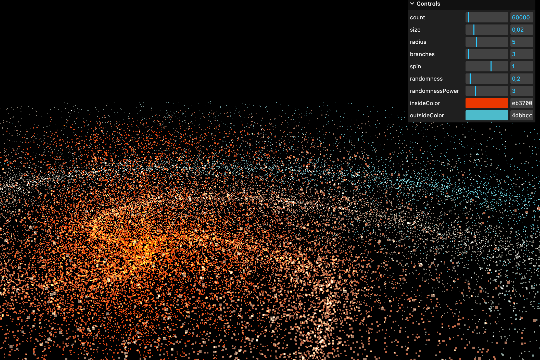Image resolution: width=540 pixels, height=360 pixels.
Task: Click the radius value field
Action: pos(521,42)
